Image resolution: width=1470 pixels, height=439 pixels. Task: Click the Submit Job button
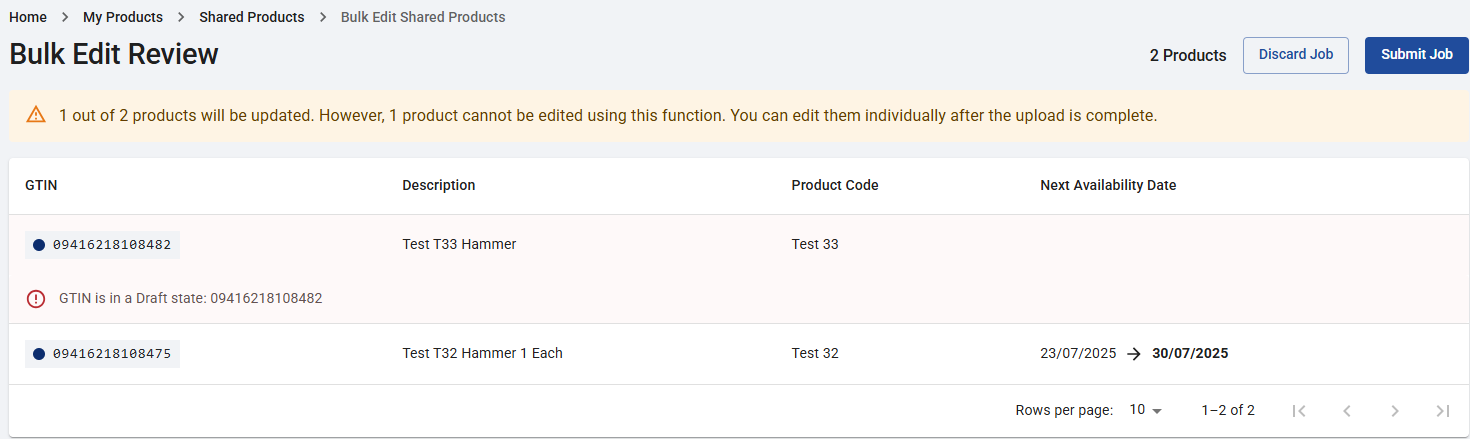1417,55
